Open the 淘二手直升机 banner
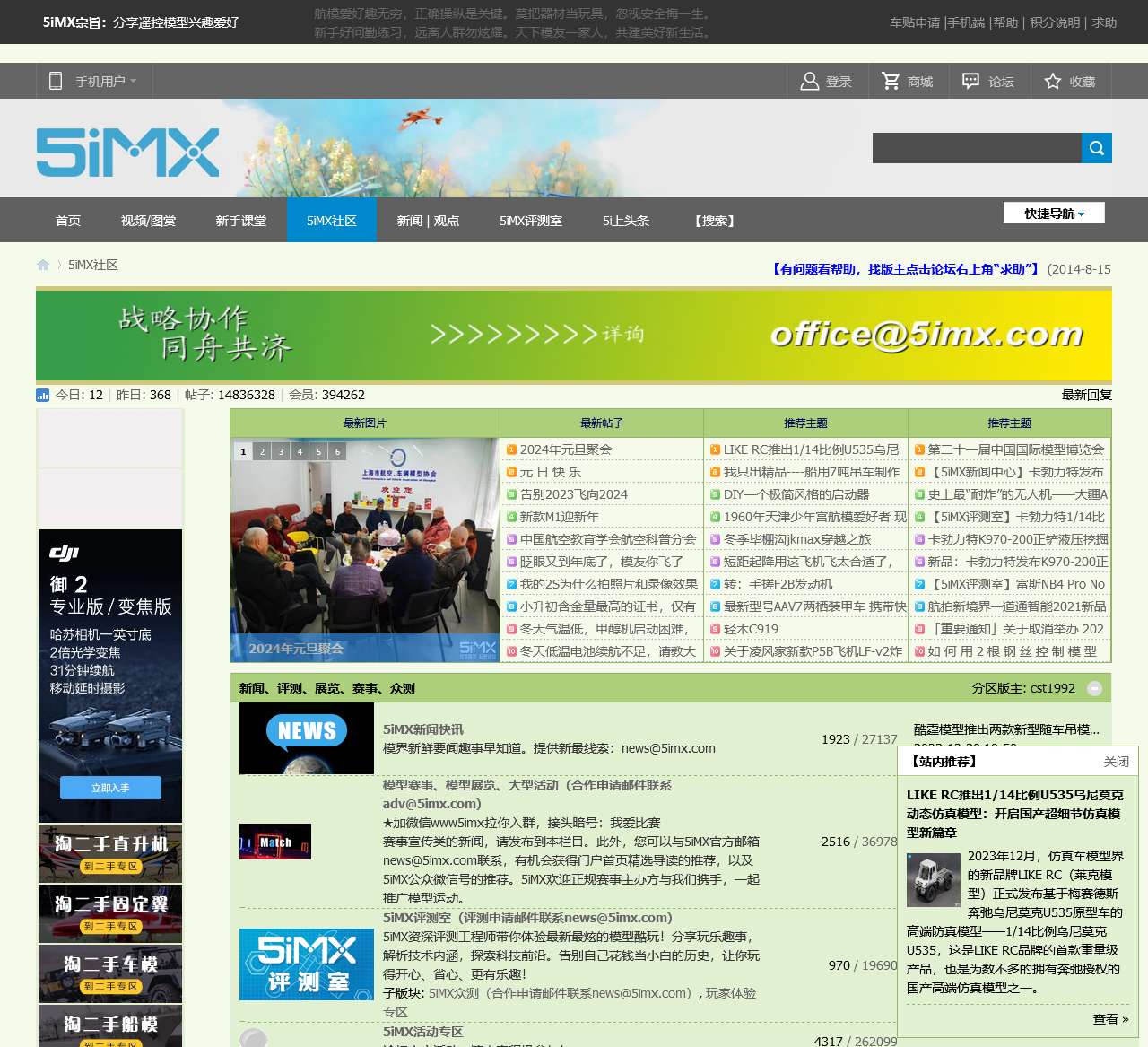Viewport: 1148px width, 1047px height. point(110,853)
